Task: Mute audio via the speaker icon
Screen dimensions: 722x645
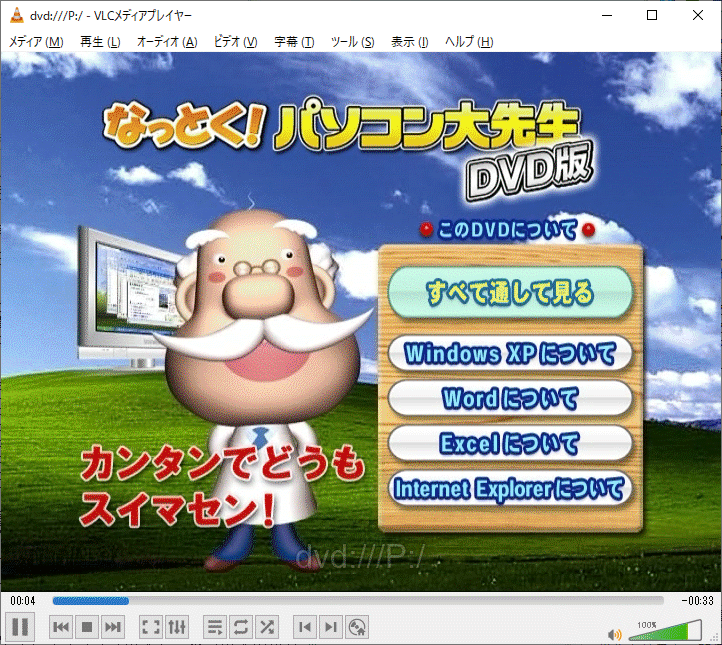Action: (x=614, y=634)
